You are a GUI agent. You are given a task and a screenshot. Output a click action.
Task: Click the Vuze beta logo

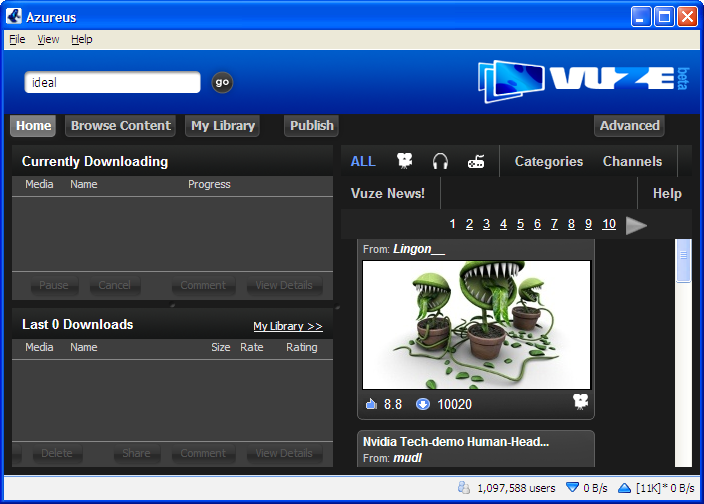pos(584,81)
